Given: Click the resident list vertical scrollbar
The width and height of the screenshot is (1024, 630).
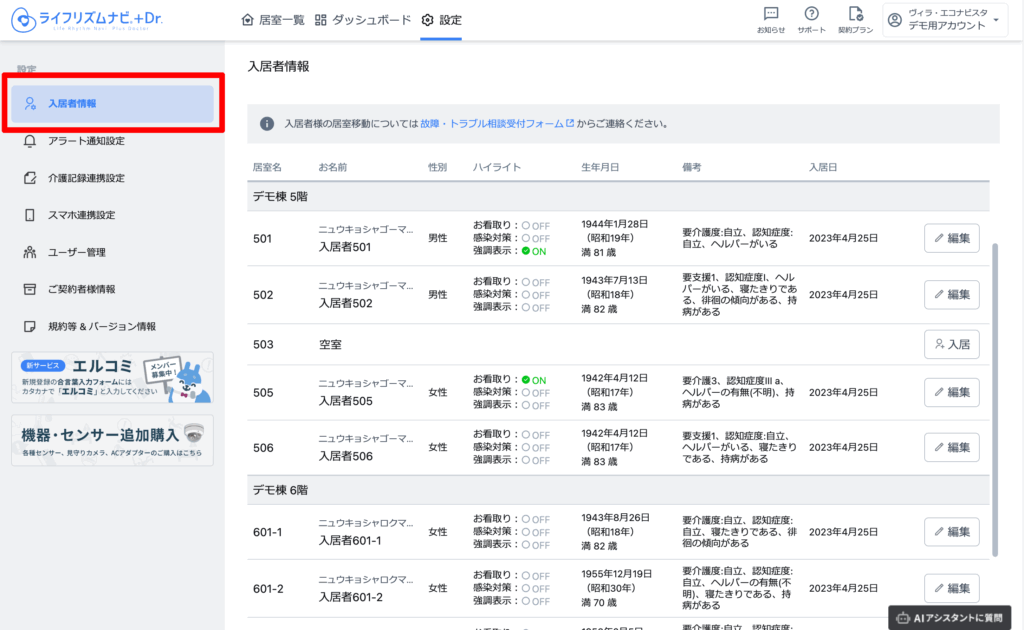Looking at the screenshot, I should (x=994, y=400).
